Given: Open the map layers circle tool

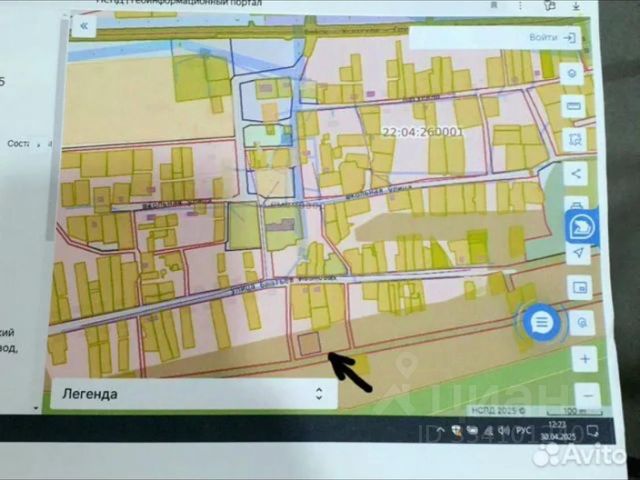Looking at the screenshot, I should pyautogui.click(x=572, y=74).
